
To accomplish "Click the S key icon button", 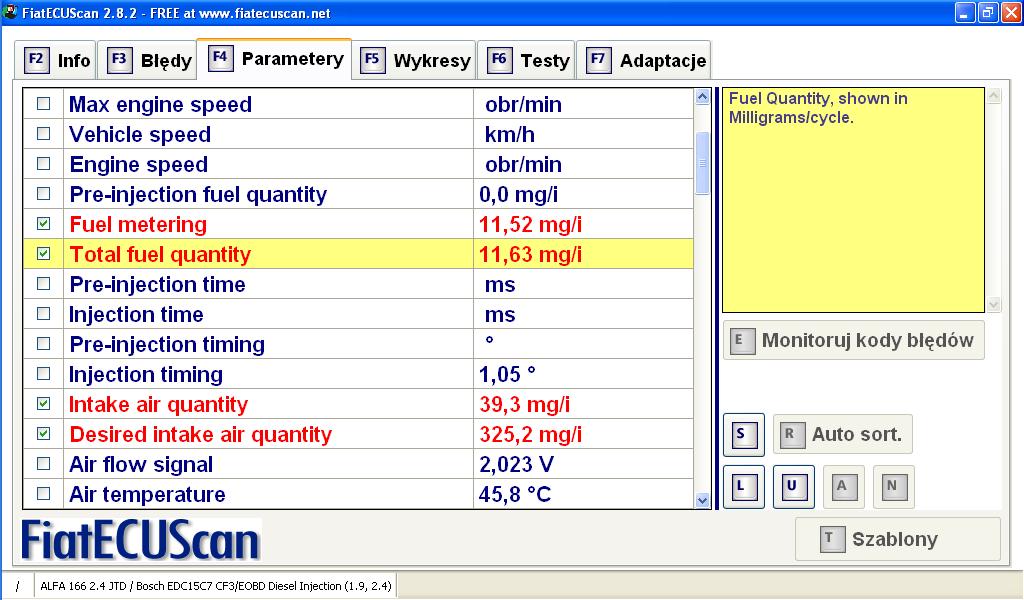I will (743, 435).
